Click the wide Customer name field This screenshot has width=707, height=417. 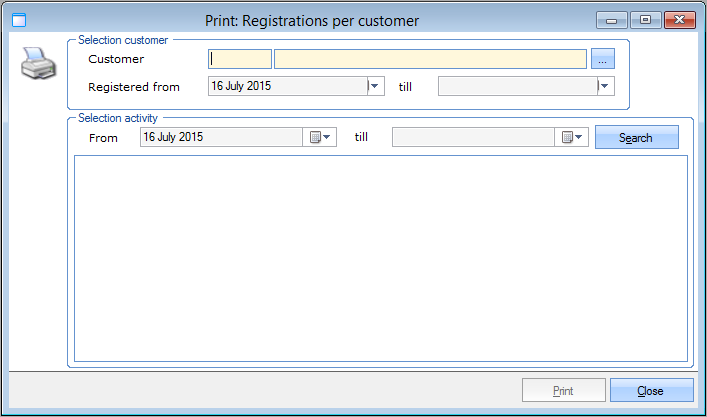point(430,59)
